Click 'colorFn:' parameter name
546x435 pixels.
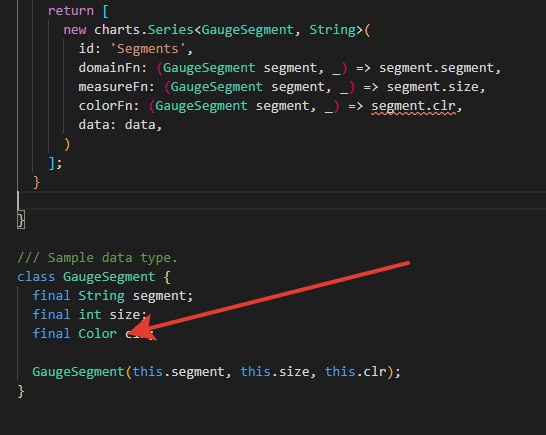click(109, 106)
